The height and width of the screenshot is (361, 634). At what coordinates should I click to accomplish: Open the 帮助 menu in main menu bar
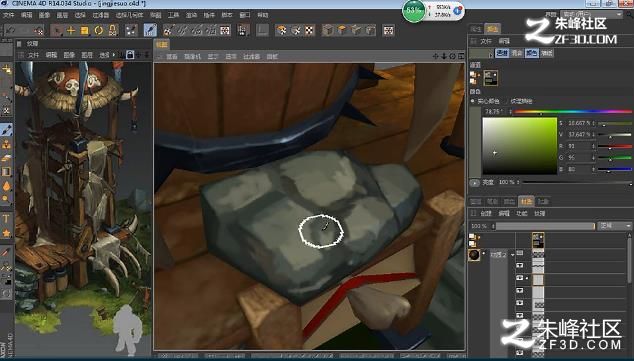point(263,15)
